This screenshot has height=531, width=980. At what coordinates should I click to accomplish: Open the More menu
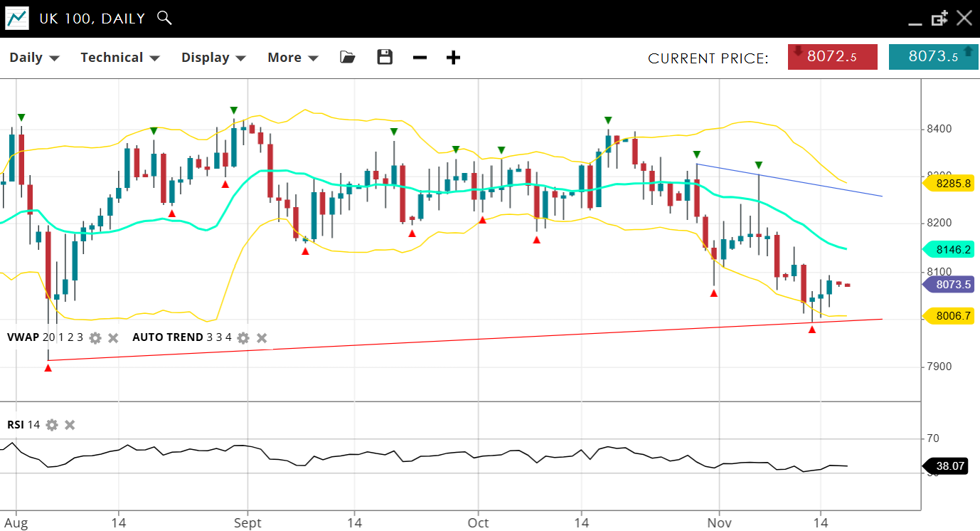tap(292, 57)
